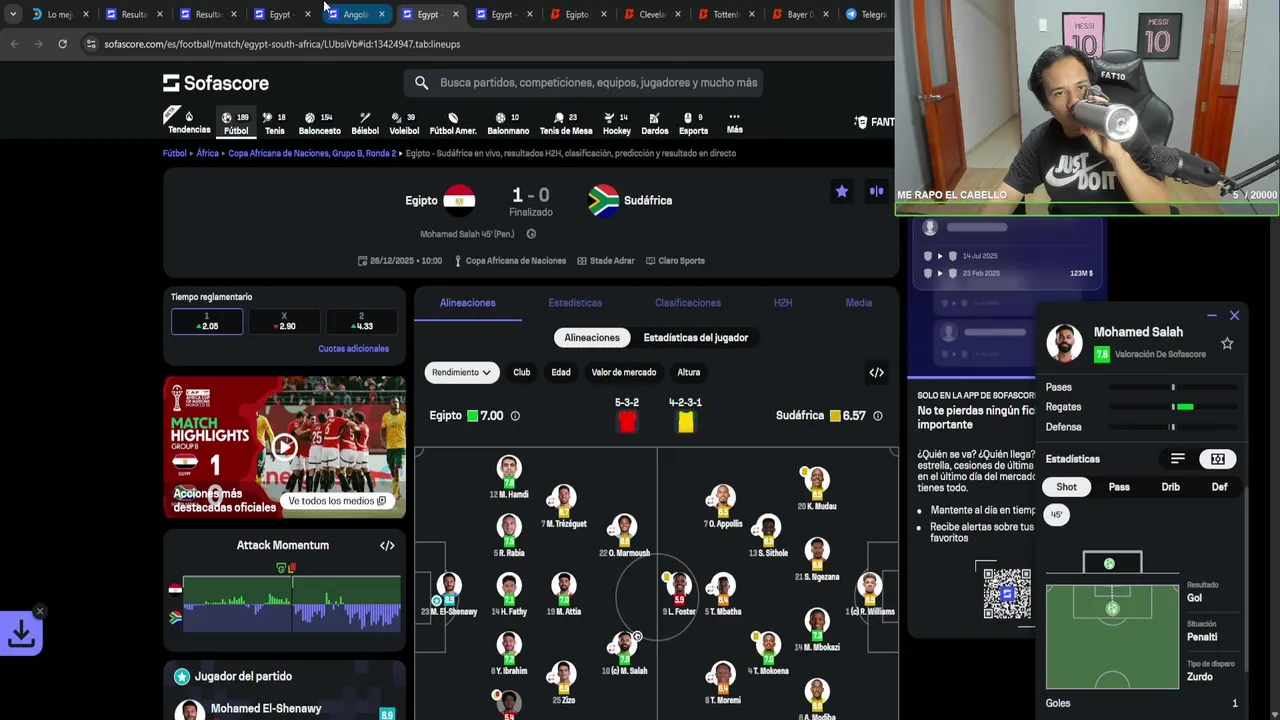Select the Altura lineup filter
The image size is (1280, 720).
tap(689, 373)
